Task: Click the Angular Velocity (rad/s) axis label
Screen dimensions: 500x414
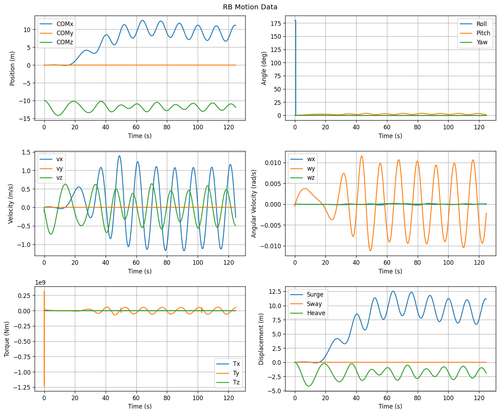Action: (254, 203)
